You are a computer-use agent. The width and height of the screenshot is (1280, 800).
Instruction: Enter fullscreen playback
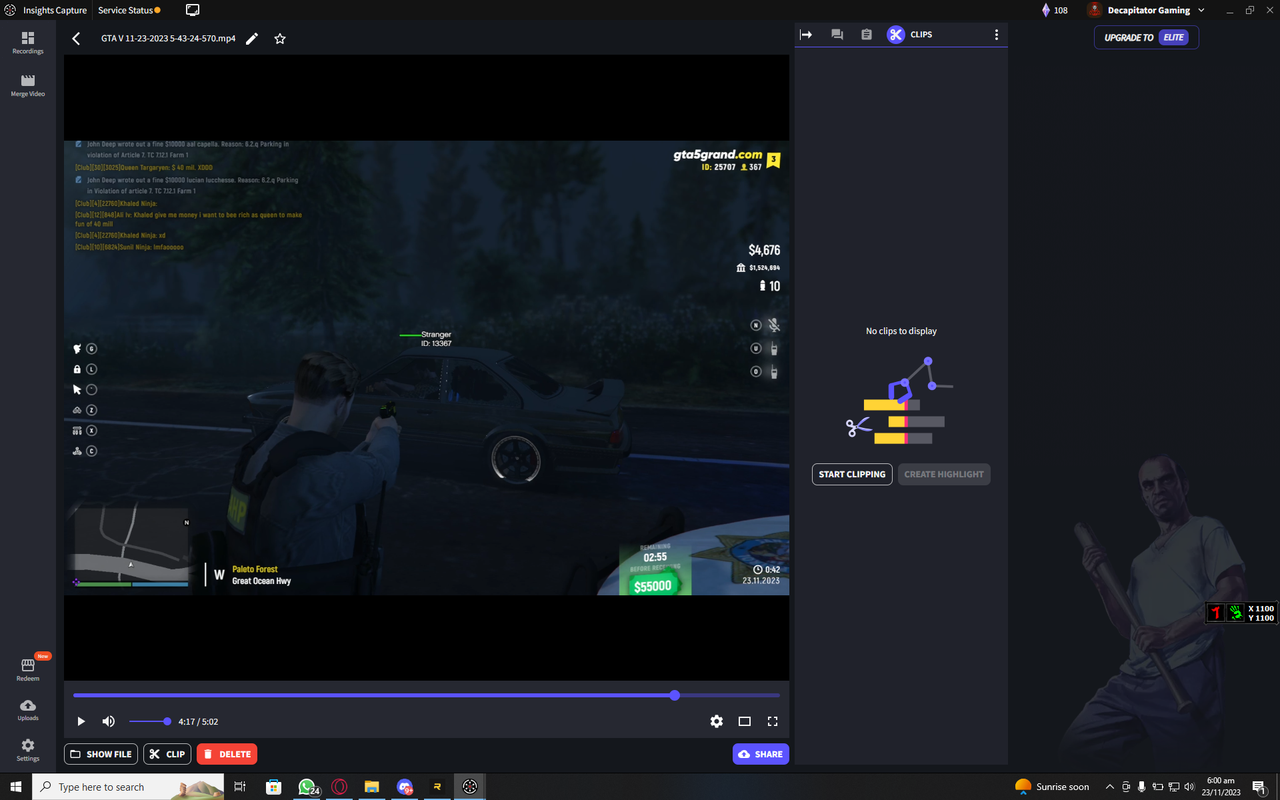(x=772, y=721)
